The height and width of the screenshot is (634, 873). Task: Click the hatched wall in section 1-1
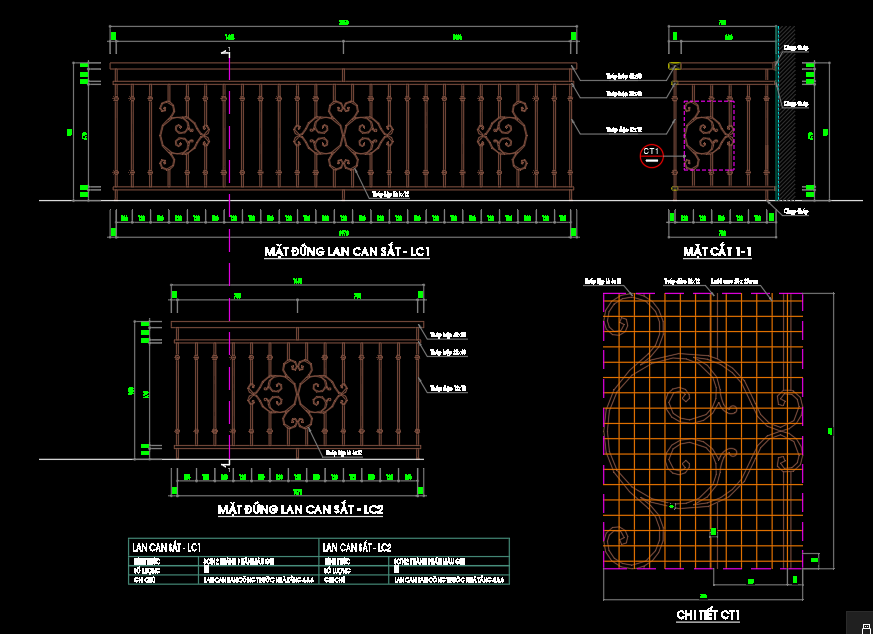click(x=788, y=120)
